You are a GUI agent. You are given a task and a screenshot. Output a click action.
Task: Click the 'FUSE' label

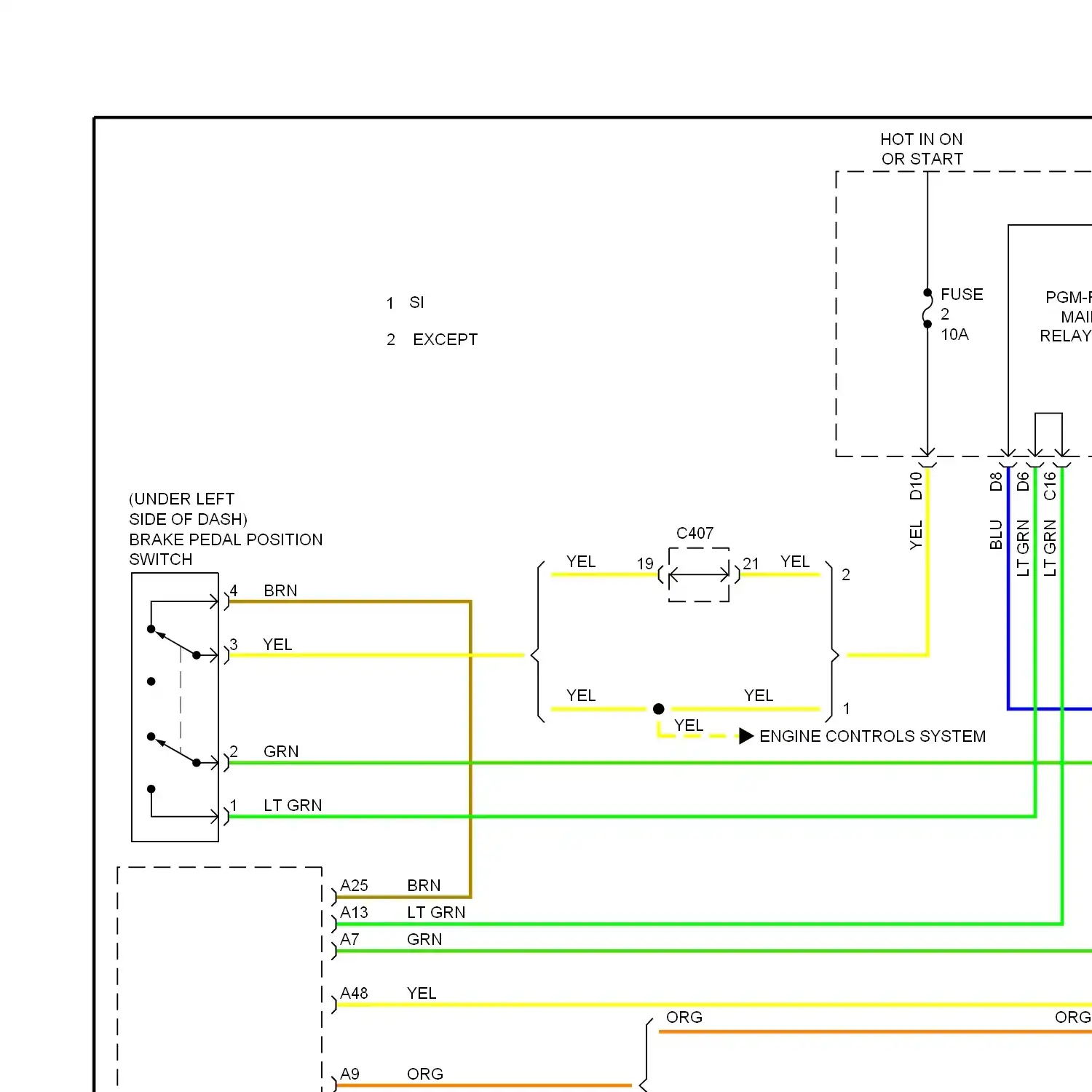coord(962,294)
